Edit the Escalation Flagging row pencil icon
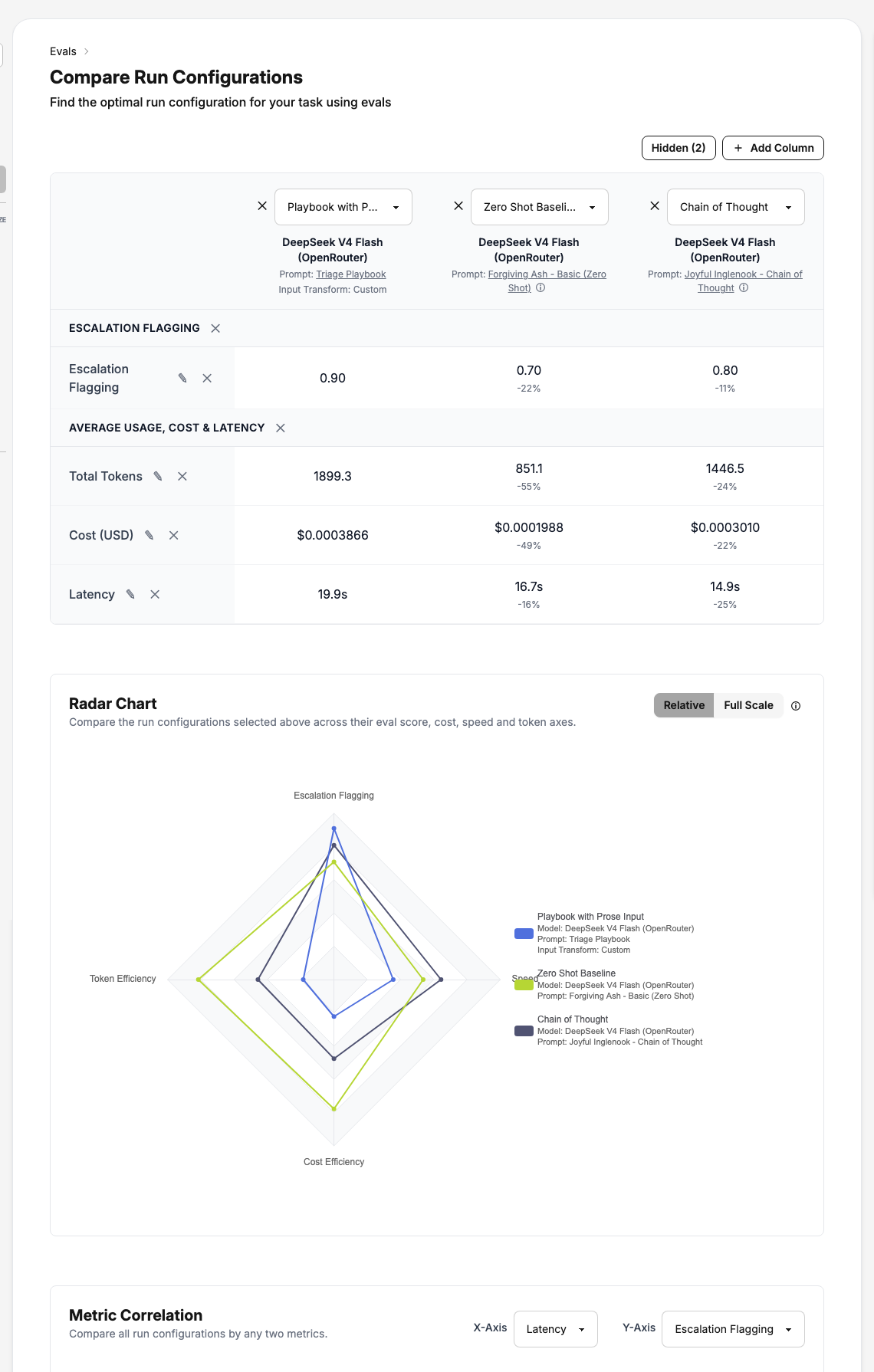874x1372 pixels. (x=182, y=378)
